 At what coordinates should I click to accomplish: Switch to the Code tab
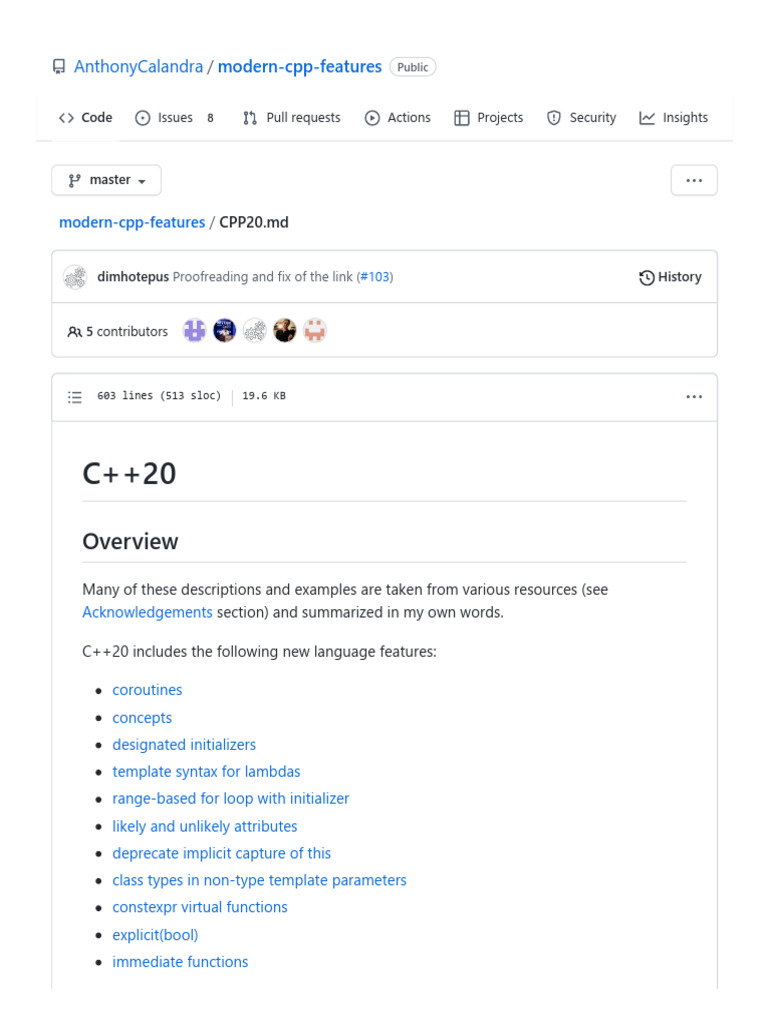[x=86, y=118]
